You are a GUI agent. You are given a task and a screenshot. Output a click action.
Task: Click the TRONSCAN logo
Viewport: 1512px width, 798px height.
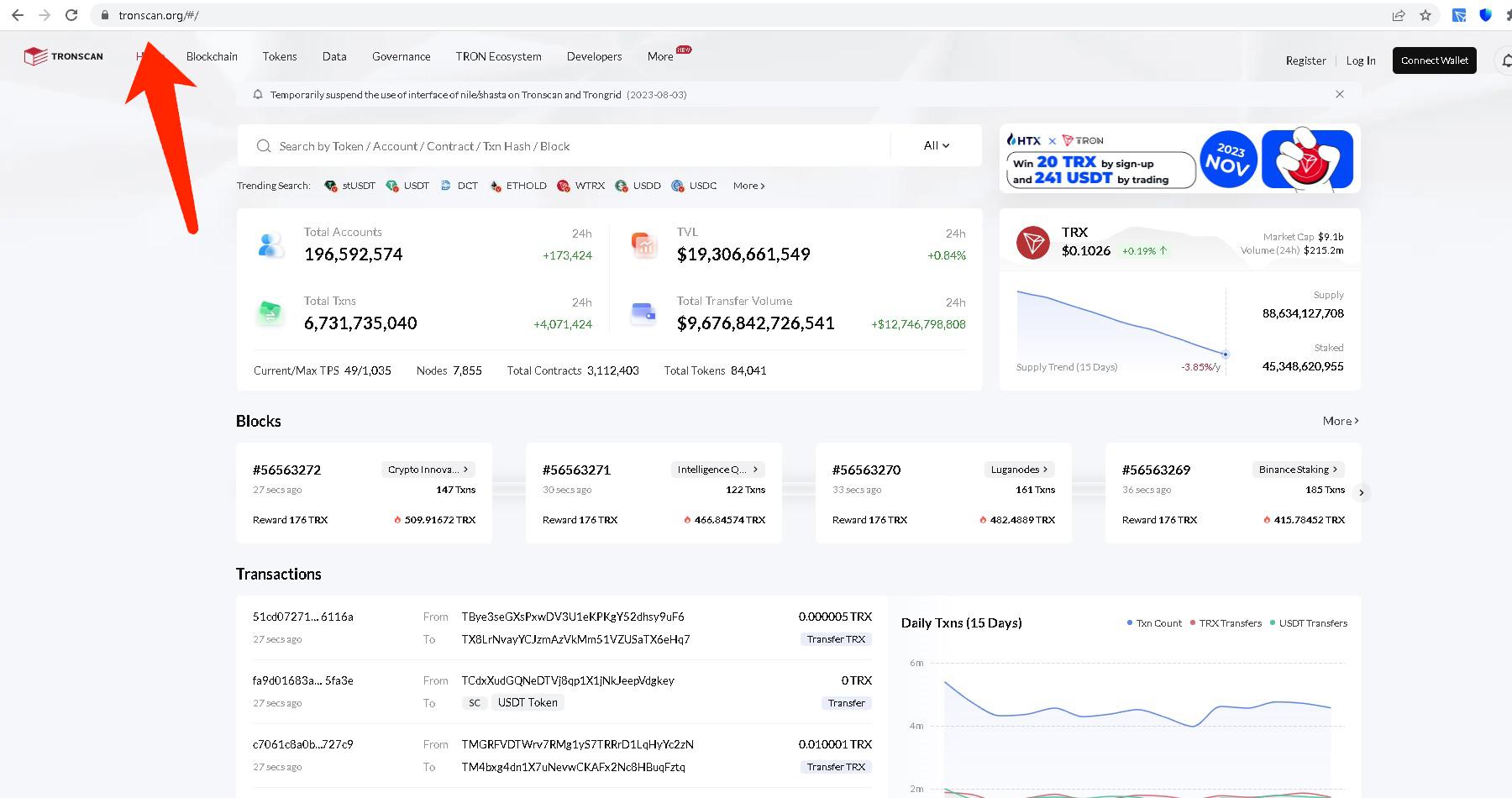click(x=64, y=56)
